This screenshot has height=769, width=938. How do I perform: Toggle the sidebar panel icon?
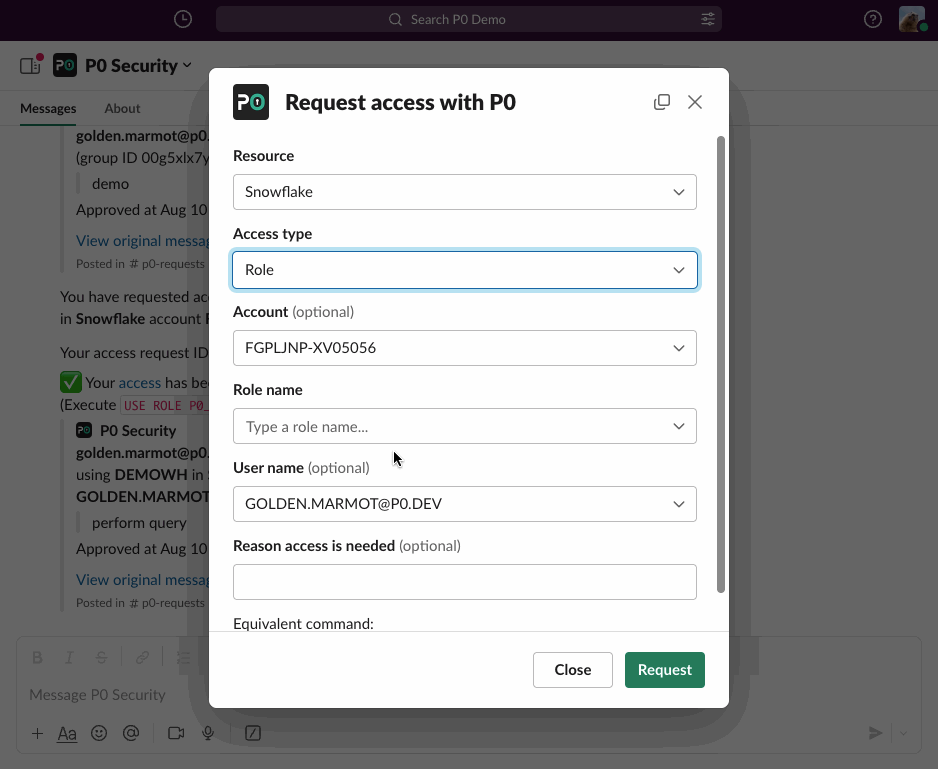pyautogui.click(x=30, y=66)
